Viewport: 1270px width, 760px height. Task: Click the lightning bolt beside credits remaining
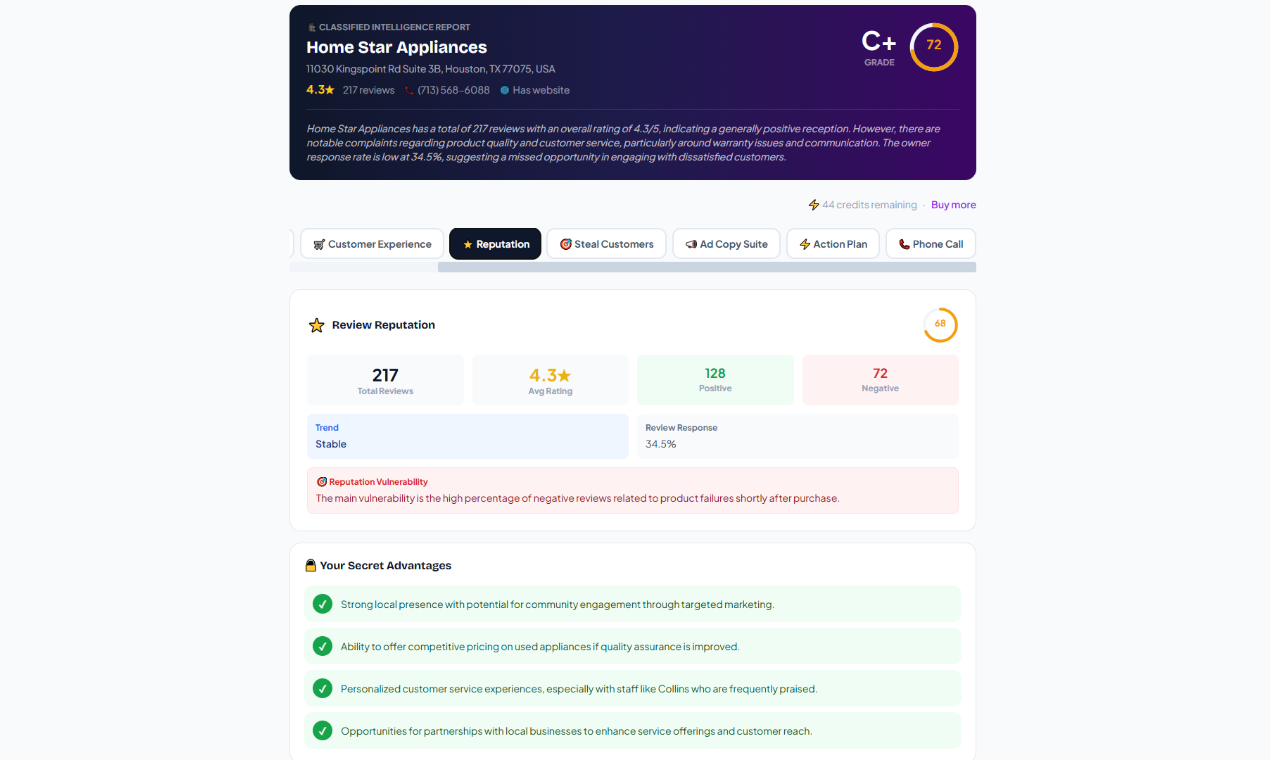813,204
